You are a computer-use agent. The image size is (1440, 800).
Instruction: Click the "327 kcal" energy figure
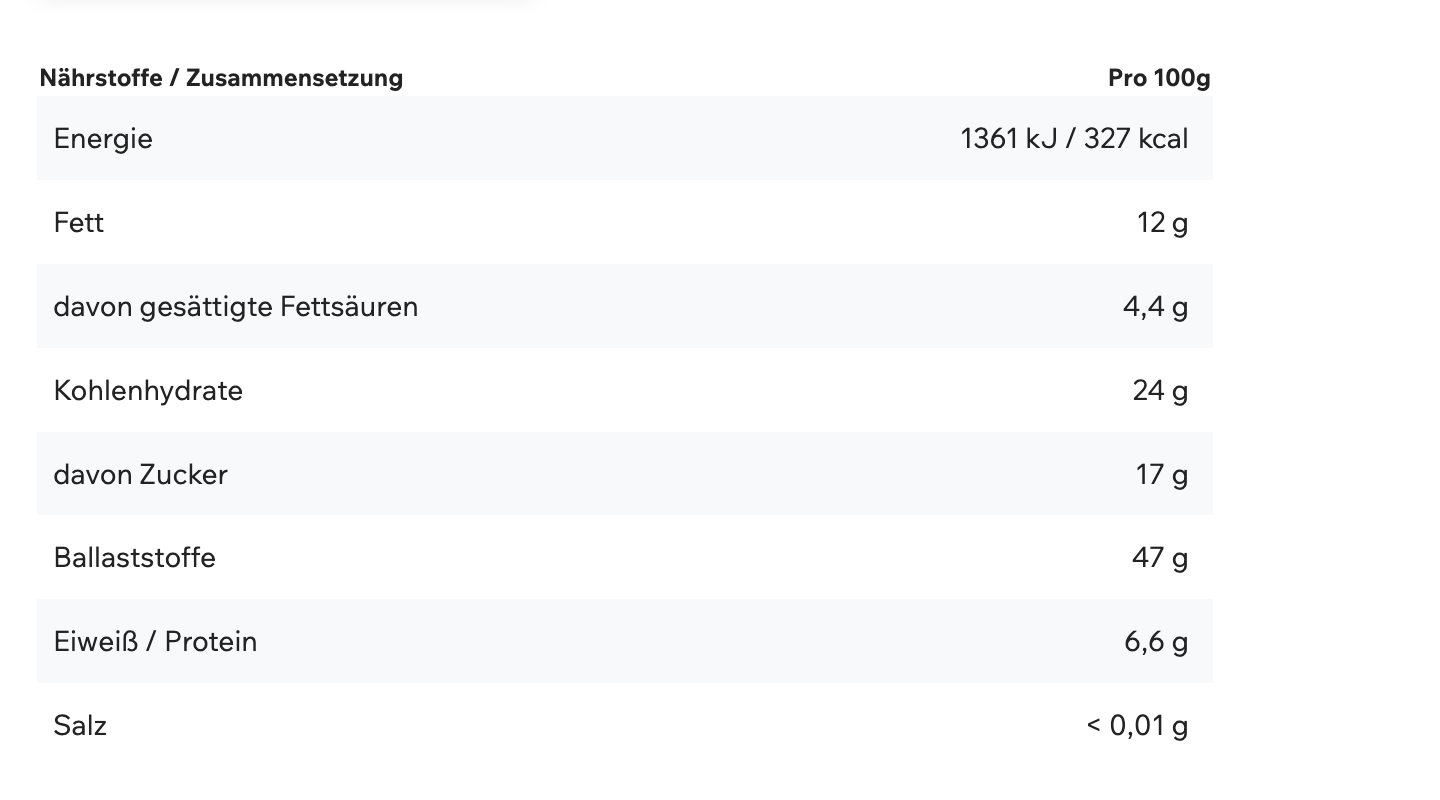pyautogui.click(x=1136, y=139)
